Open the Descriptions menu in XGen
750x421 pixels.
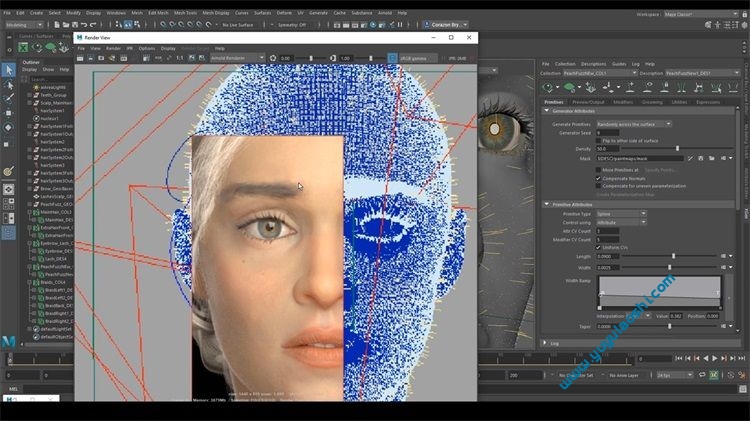click(593, 64)
